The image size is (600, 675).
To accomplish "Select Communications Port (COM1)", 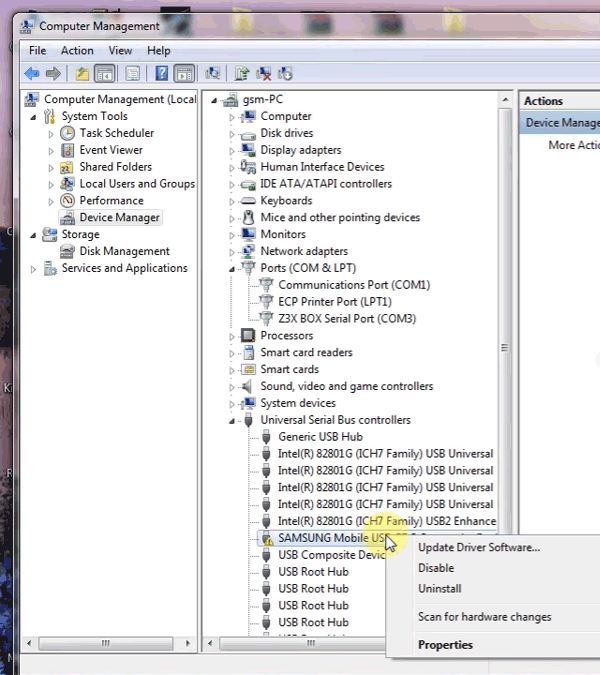I will 354,285.
